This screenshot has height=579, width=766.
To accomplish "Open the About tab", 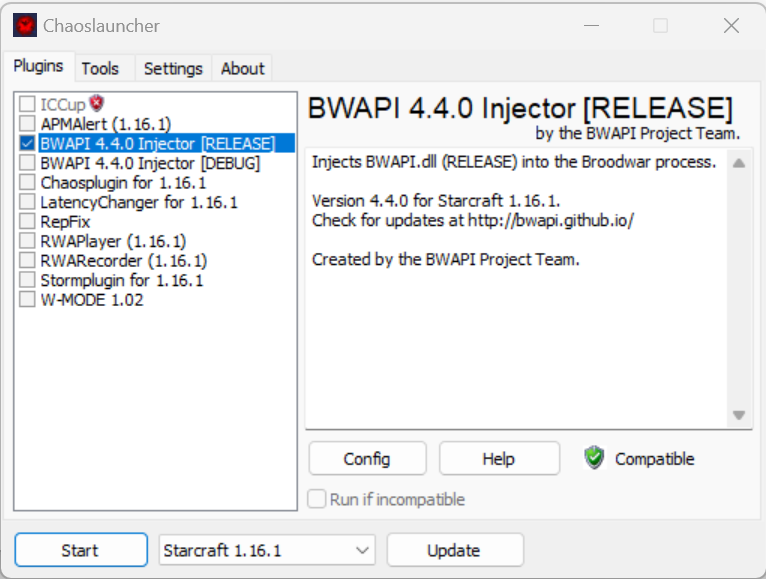I will click(242, 68).
